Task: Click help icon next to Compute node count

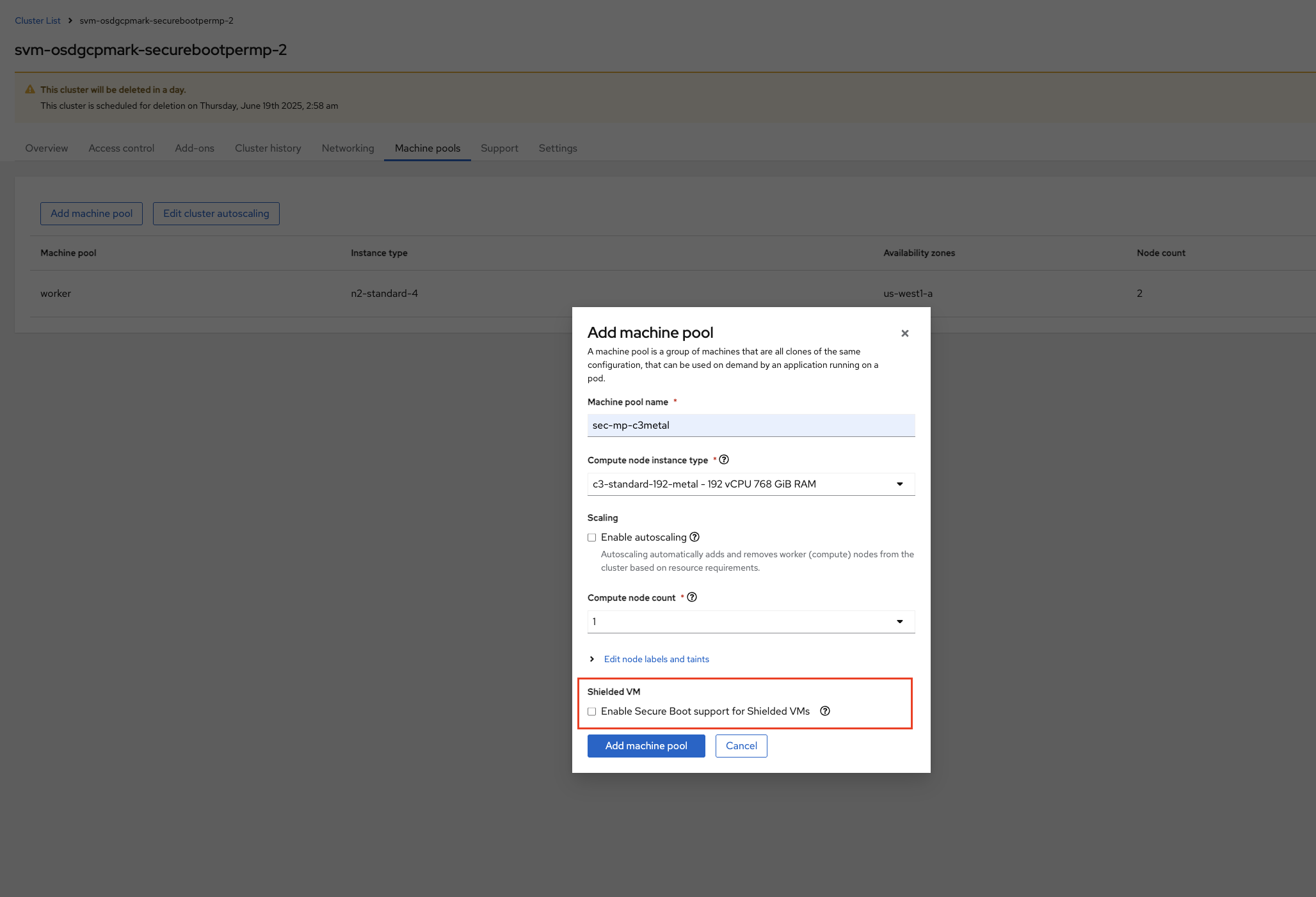Action: (692, 598)
